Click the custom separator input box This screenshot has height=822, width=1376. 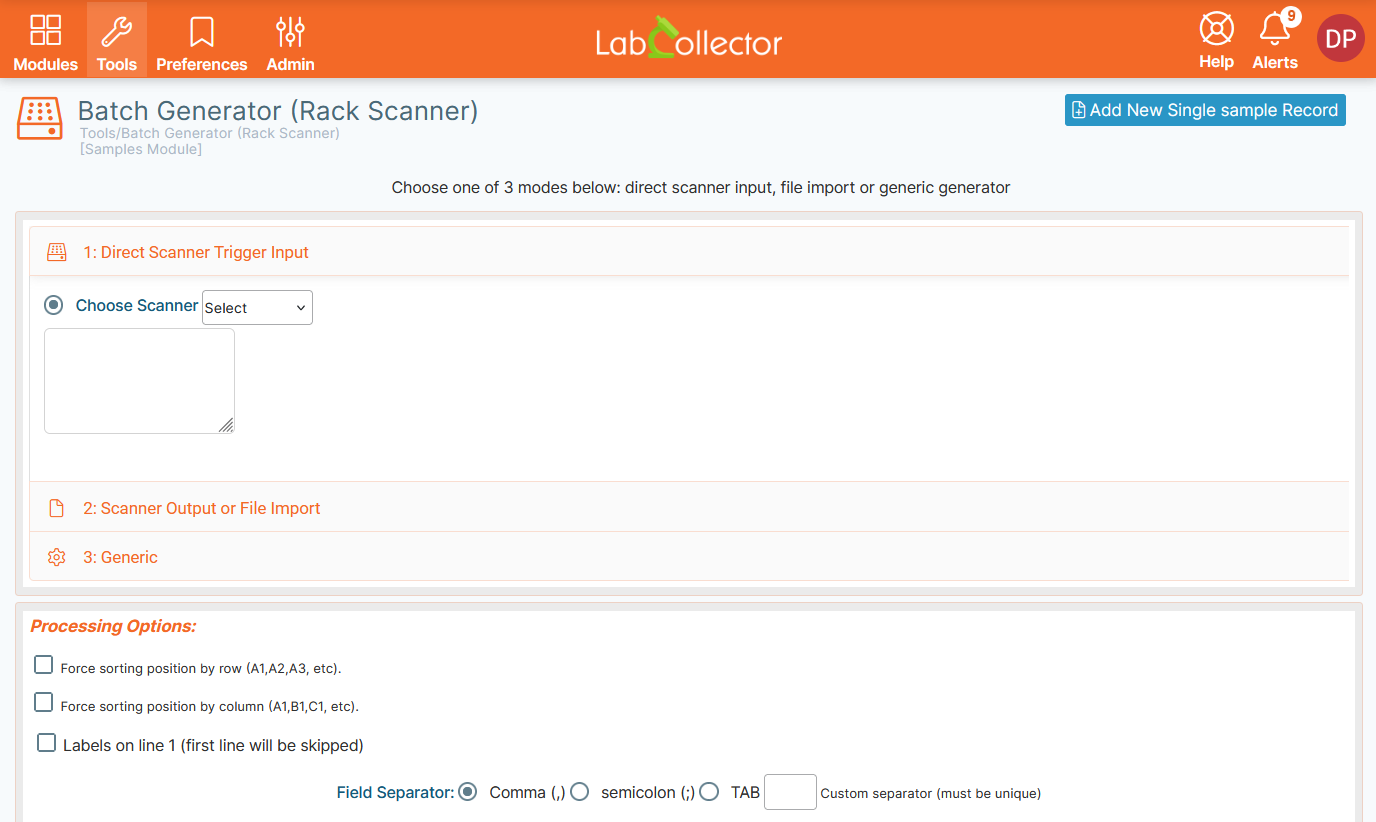[x=790, y=792]
